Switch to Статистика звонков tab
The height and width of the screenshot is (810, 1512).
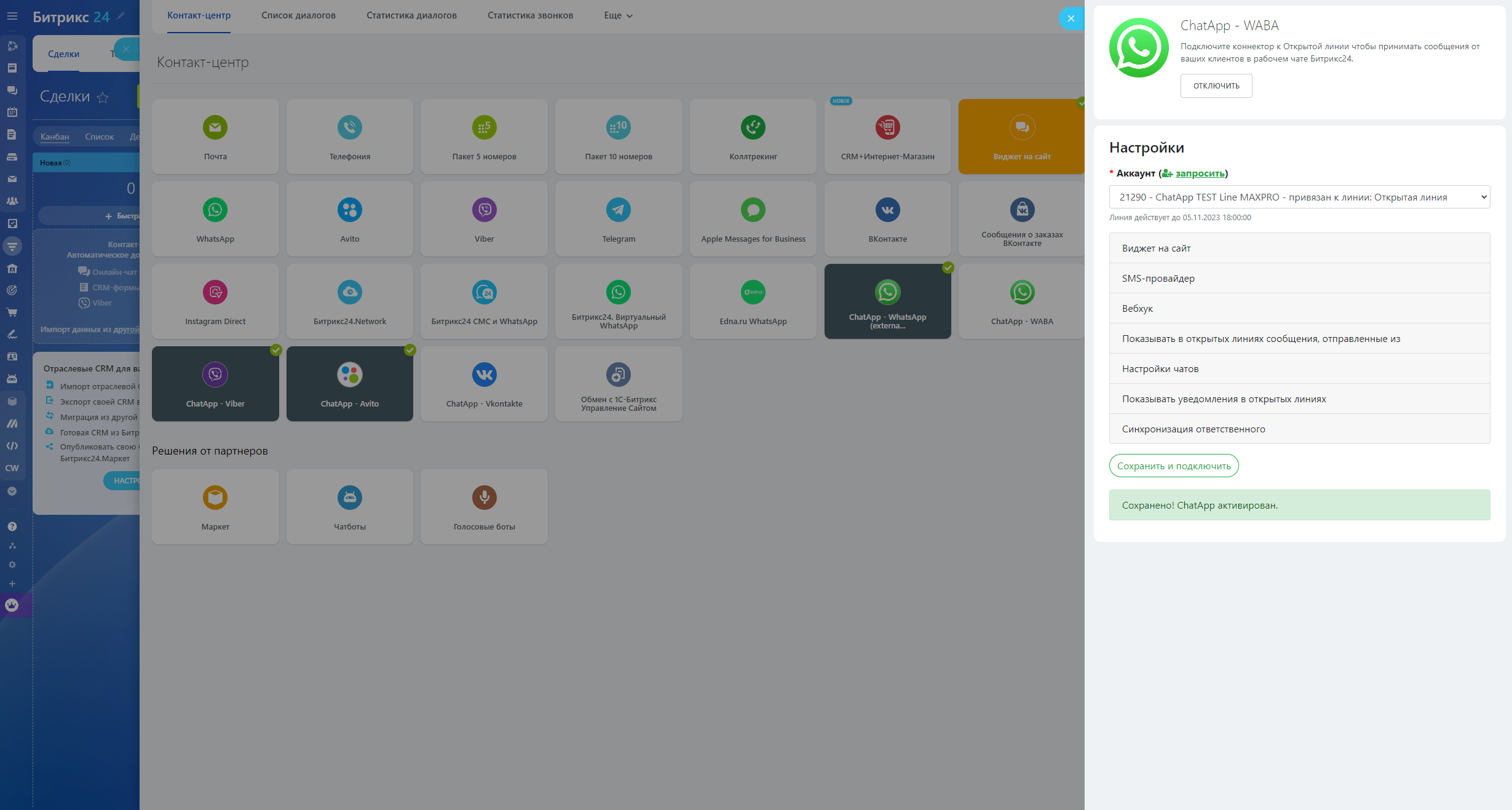530,15
